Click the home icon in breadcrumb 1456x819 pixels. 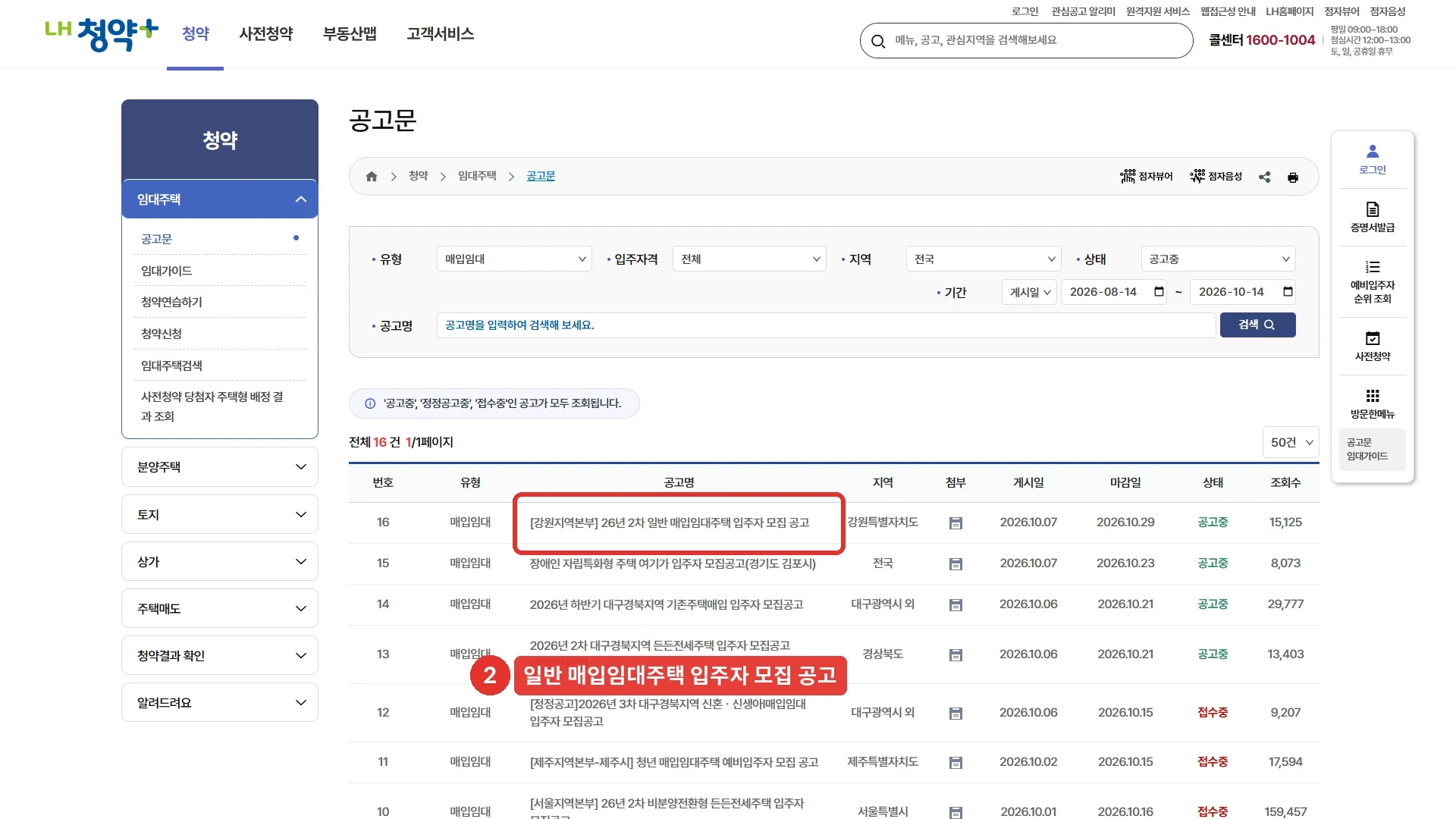pos(372,177)
